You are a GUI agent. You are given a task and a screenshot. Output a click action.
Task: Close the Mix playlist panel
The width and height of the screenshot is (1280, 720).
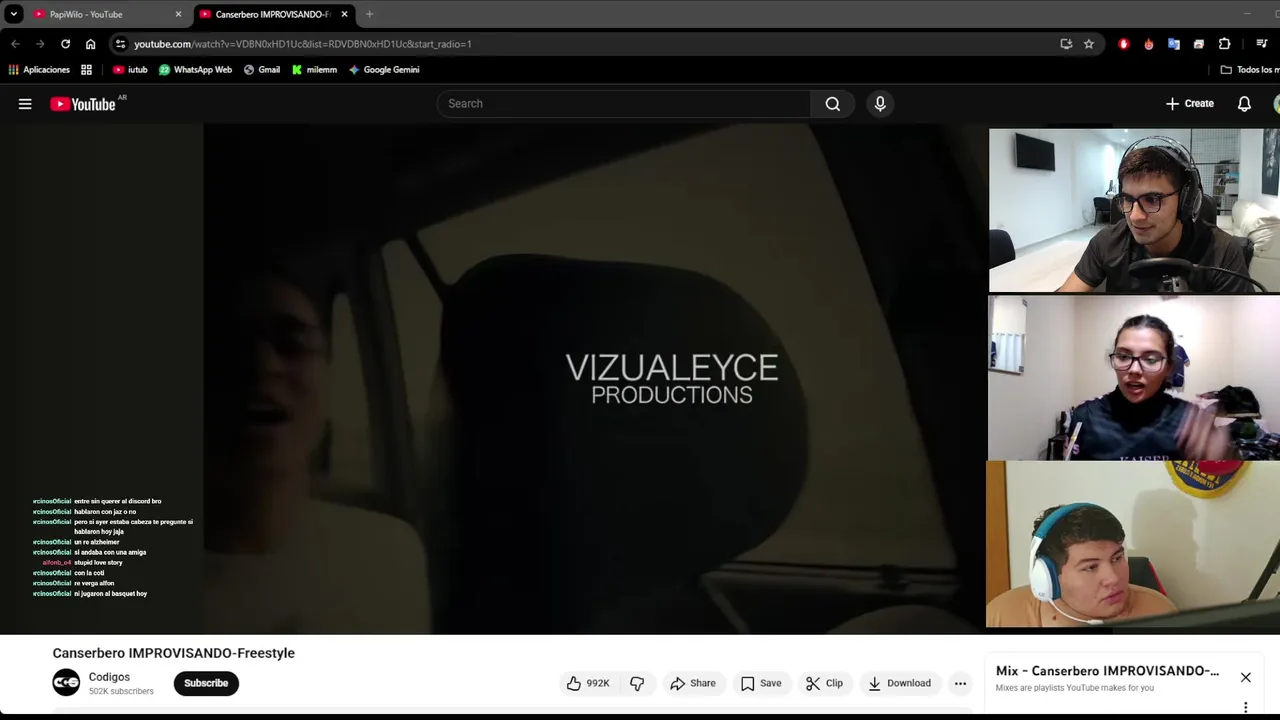pyautogui.click(x=1245, y=677)
